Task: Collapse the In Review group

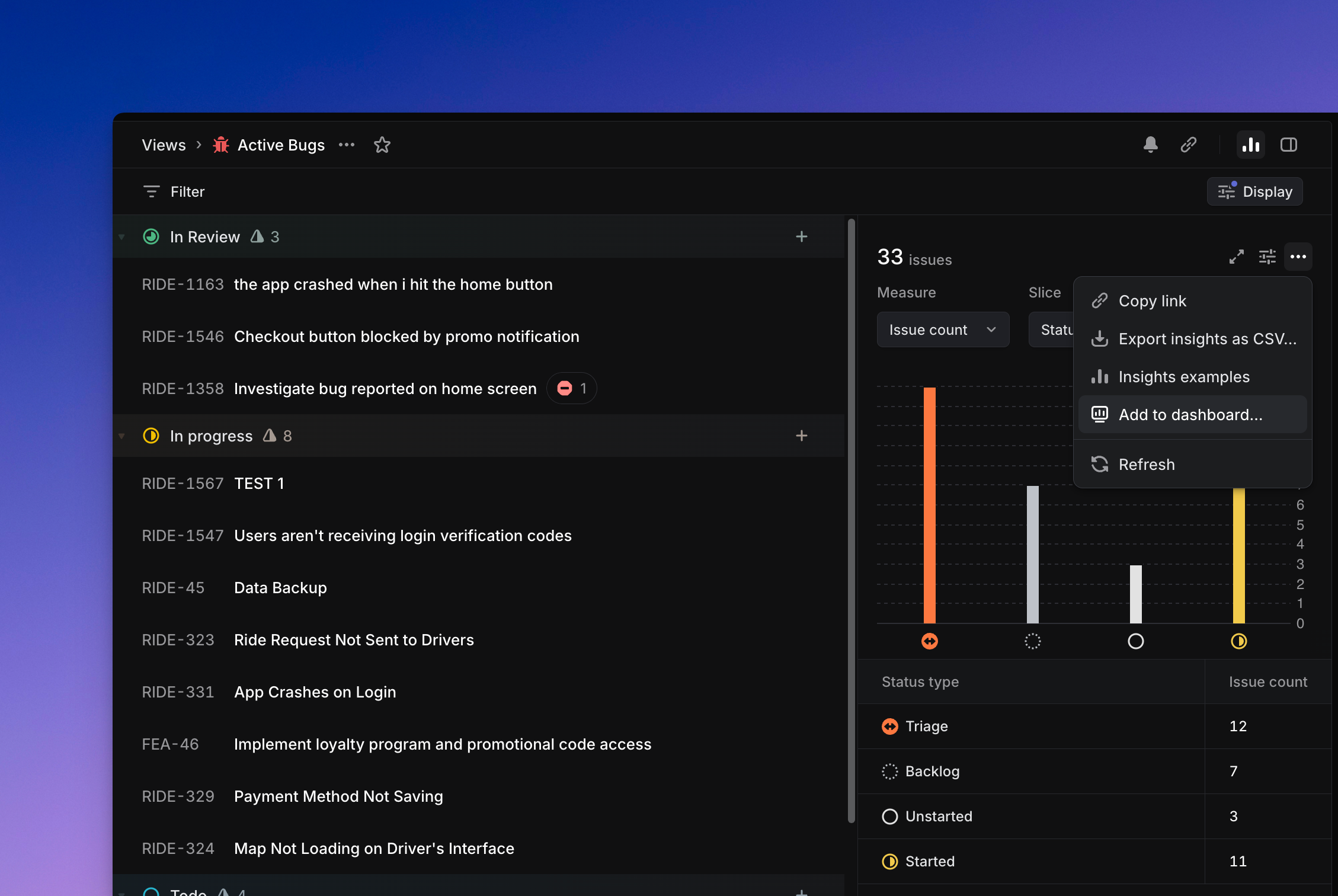Action: [122, 237]
